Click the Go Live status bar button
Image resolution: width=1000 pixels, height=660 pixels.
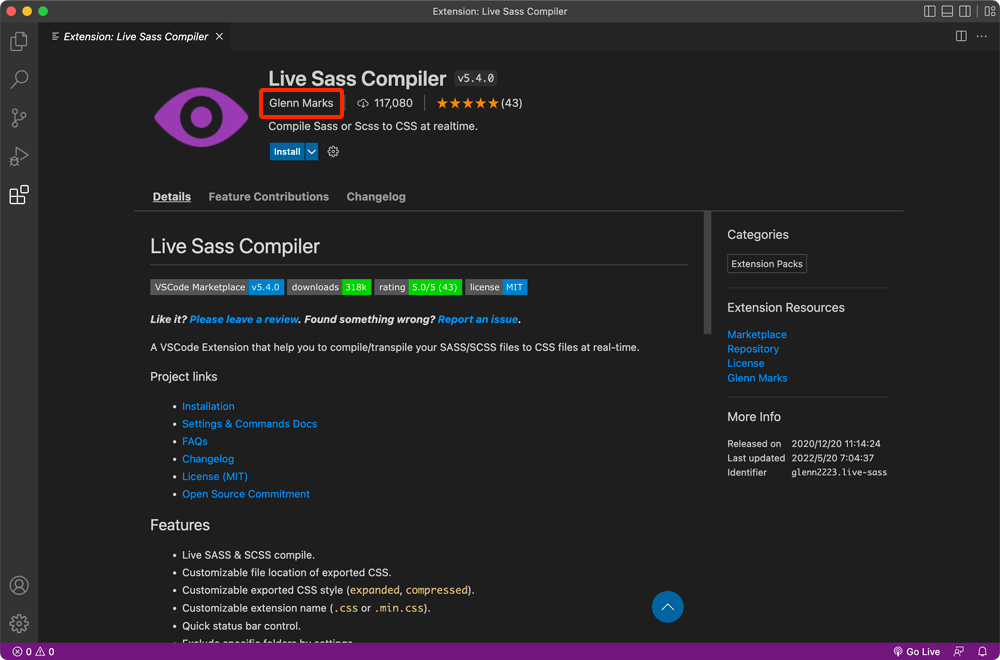point(916,652)
